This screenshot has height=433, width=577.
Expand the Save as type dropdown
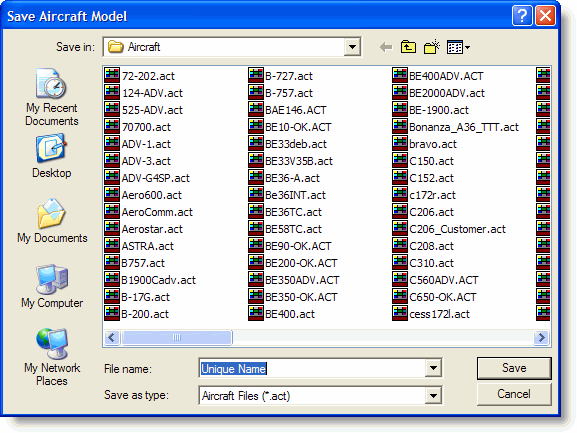pos(433,396)
